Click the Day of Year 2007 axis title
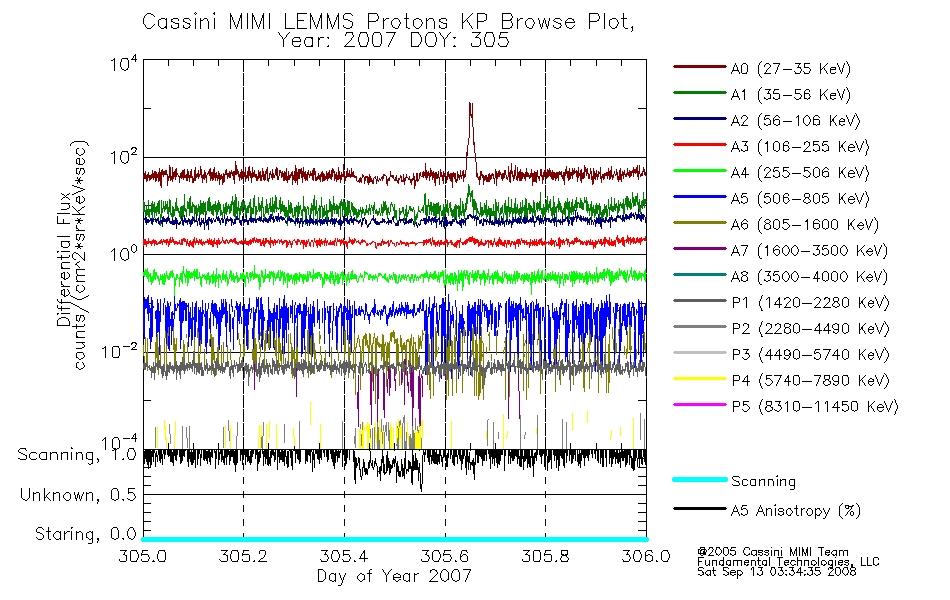 point(394,576)
